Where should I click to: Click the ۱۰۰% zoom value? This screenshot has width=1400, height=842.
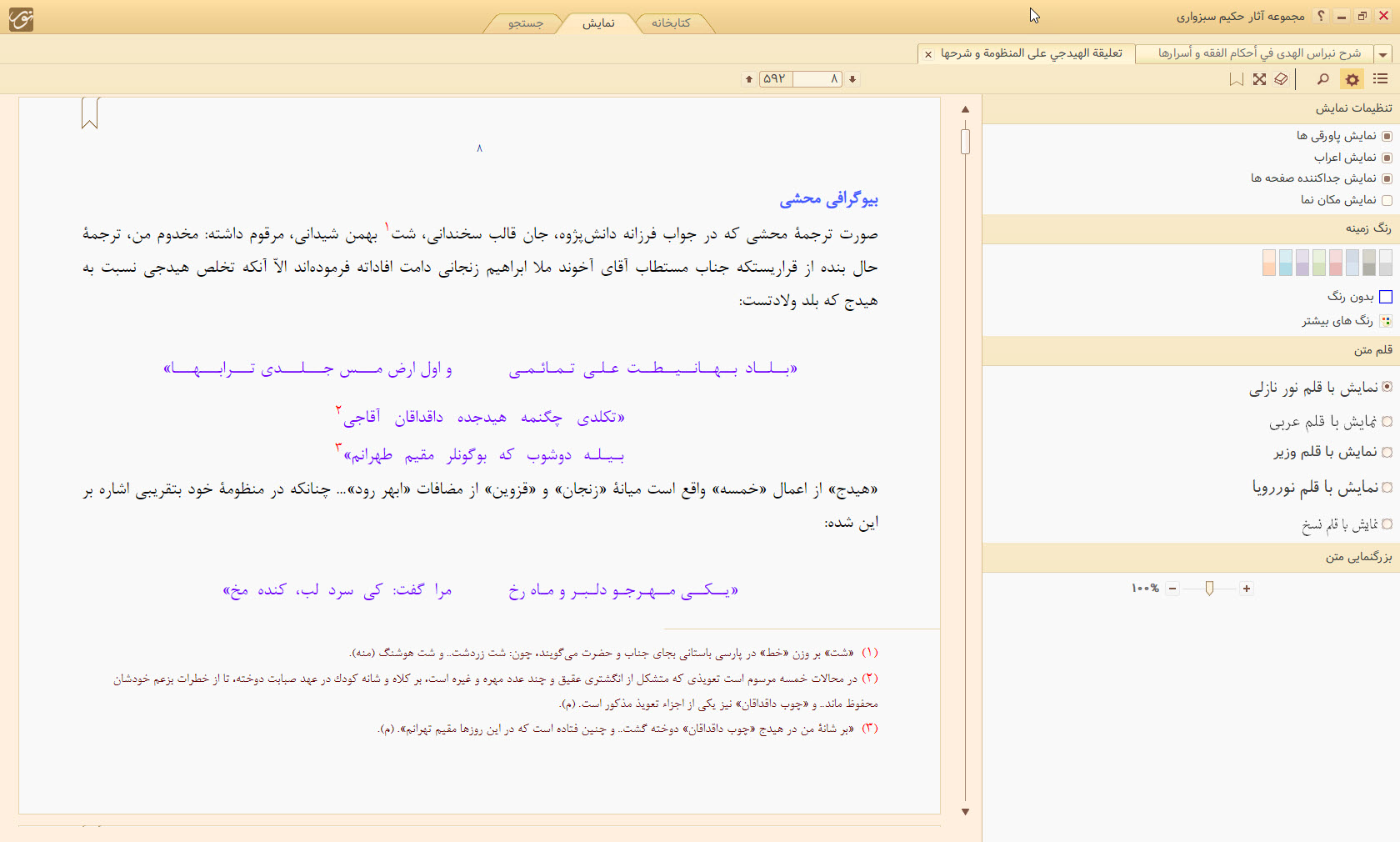pyautogui.click(x=1145, y=589)
